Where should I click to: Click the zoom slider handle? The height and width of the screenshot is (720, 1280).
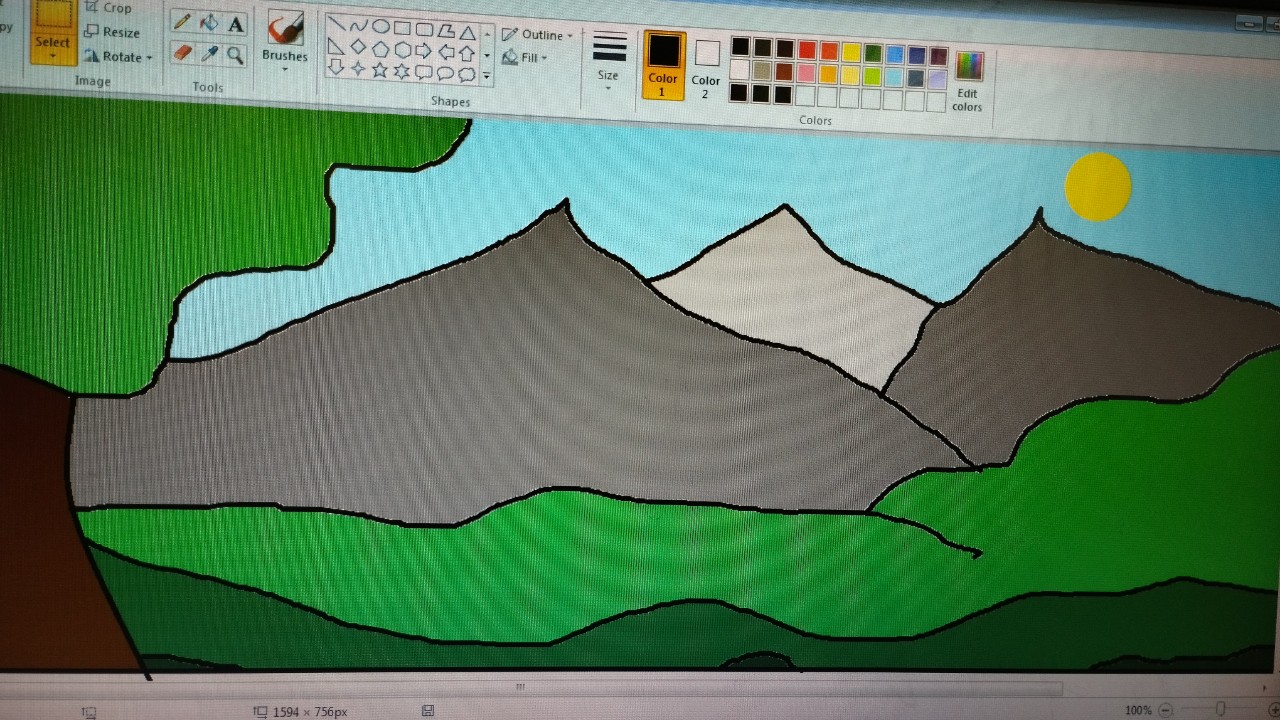(x=1220, y=709)
